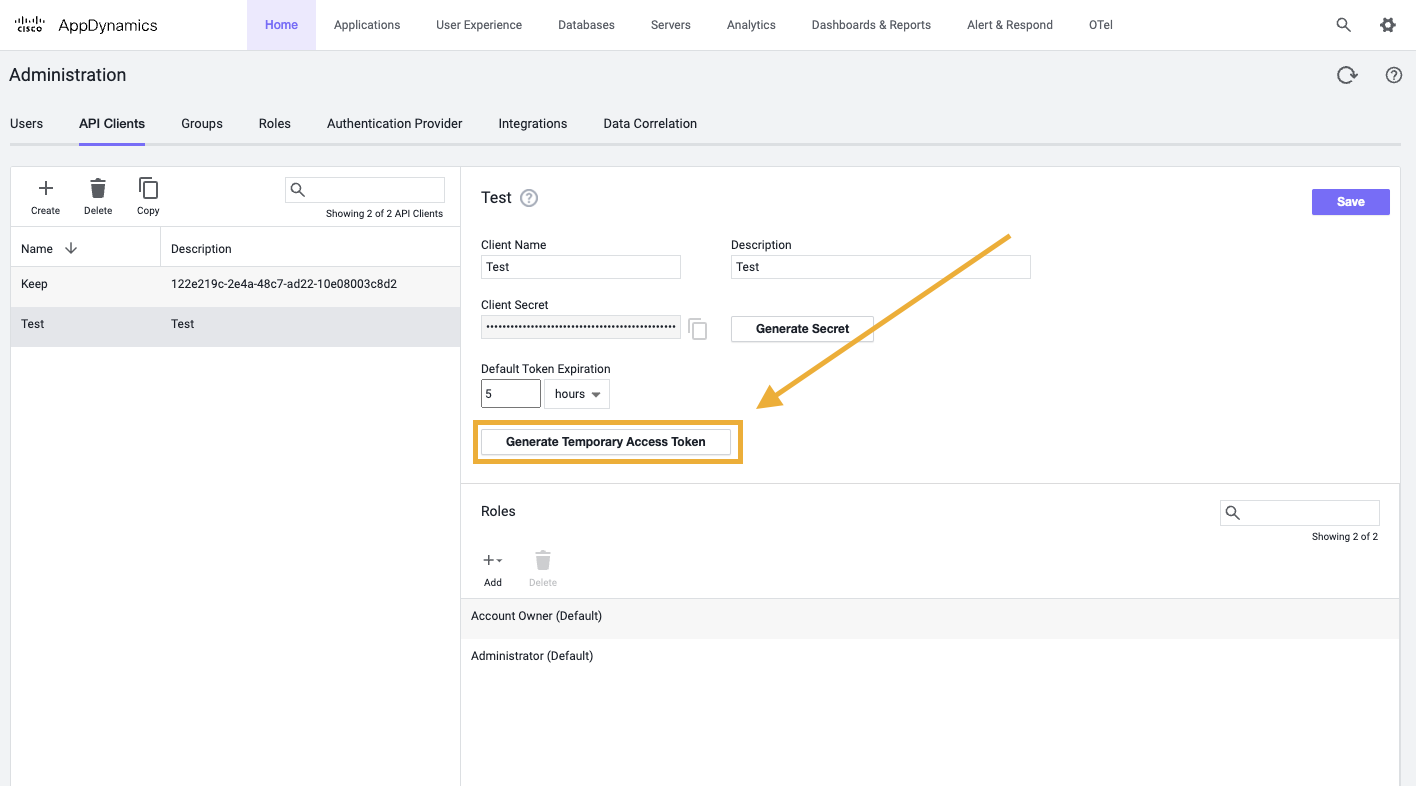Click the Client Secret masked field
This screenshot has width=1416, height=786.
pyautogui.click(x=581, y=327)
